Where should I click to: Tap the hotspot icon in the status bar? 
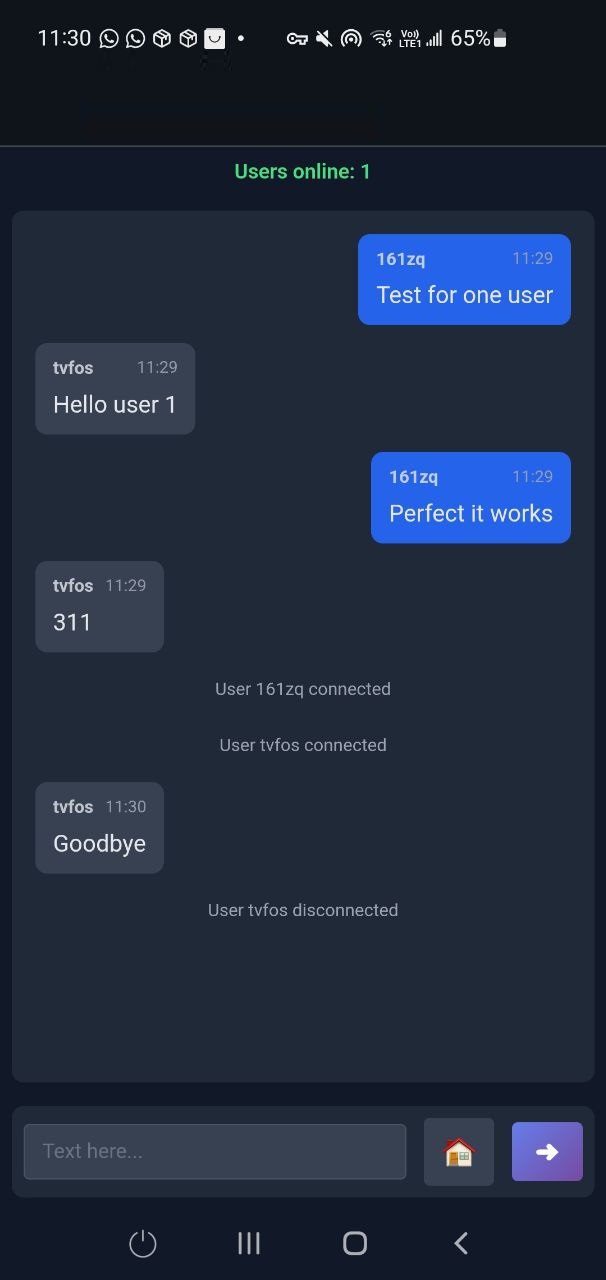[351, 38]
